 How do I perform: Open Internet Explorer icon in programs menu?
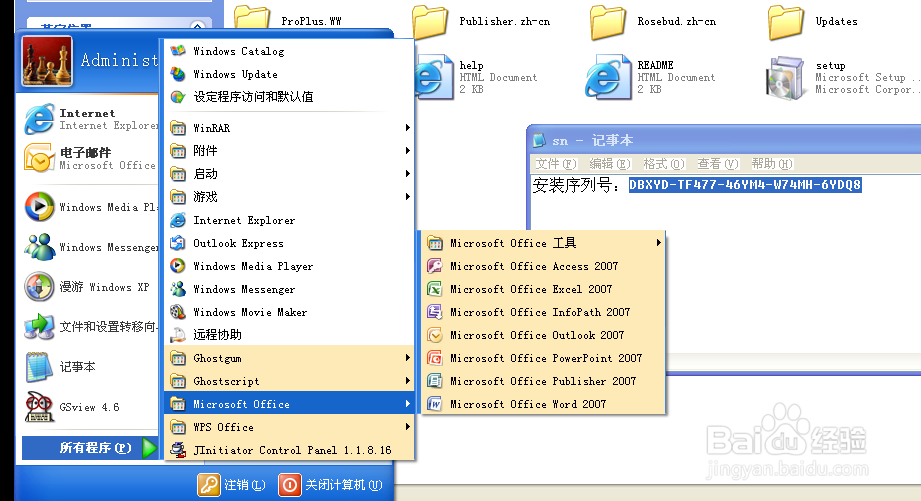point(178,220)
